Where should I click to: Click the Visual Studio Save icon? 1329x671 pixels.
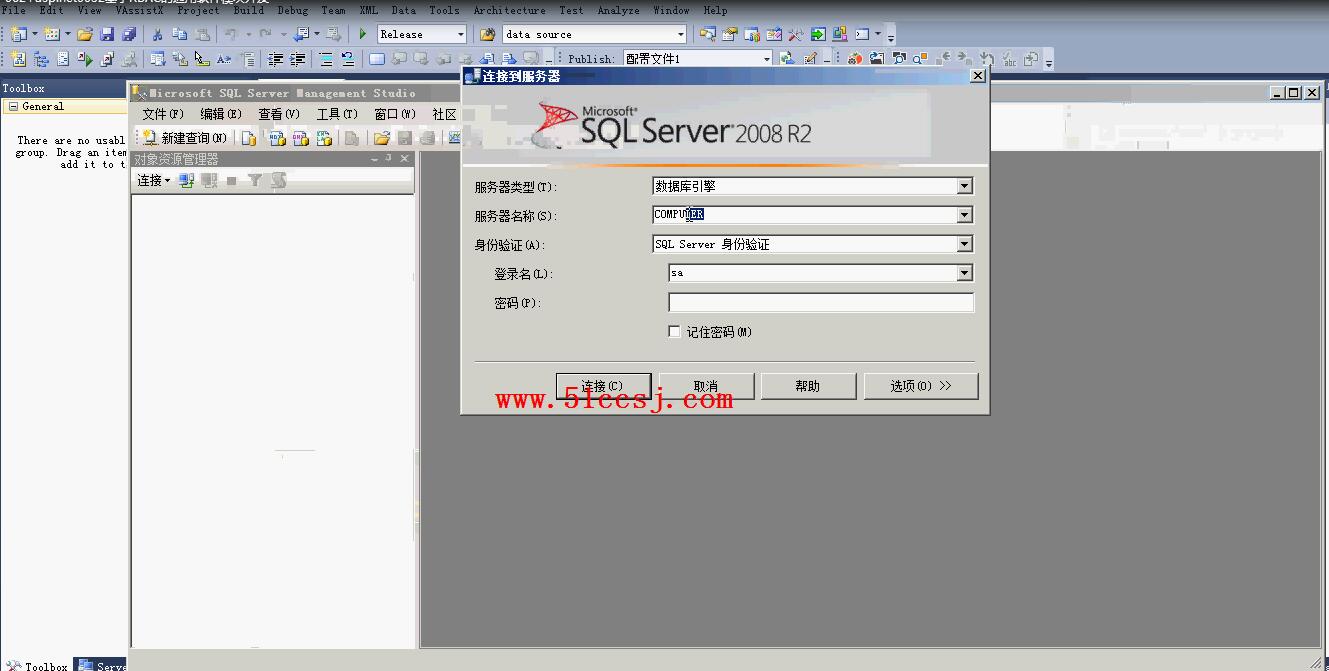107,34
